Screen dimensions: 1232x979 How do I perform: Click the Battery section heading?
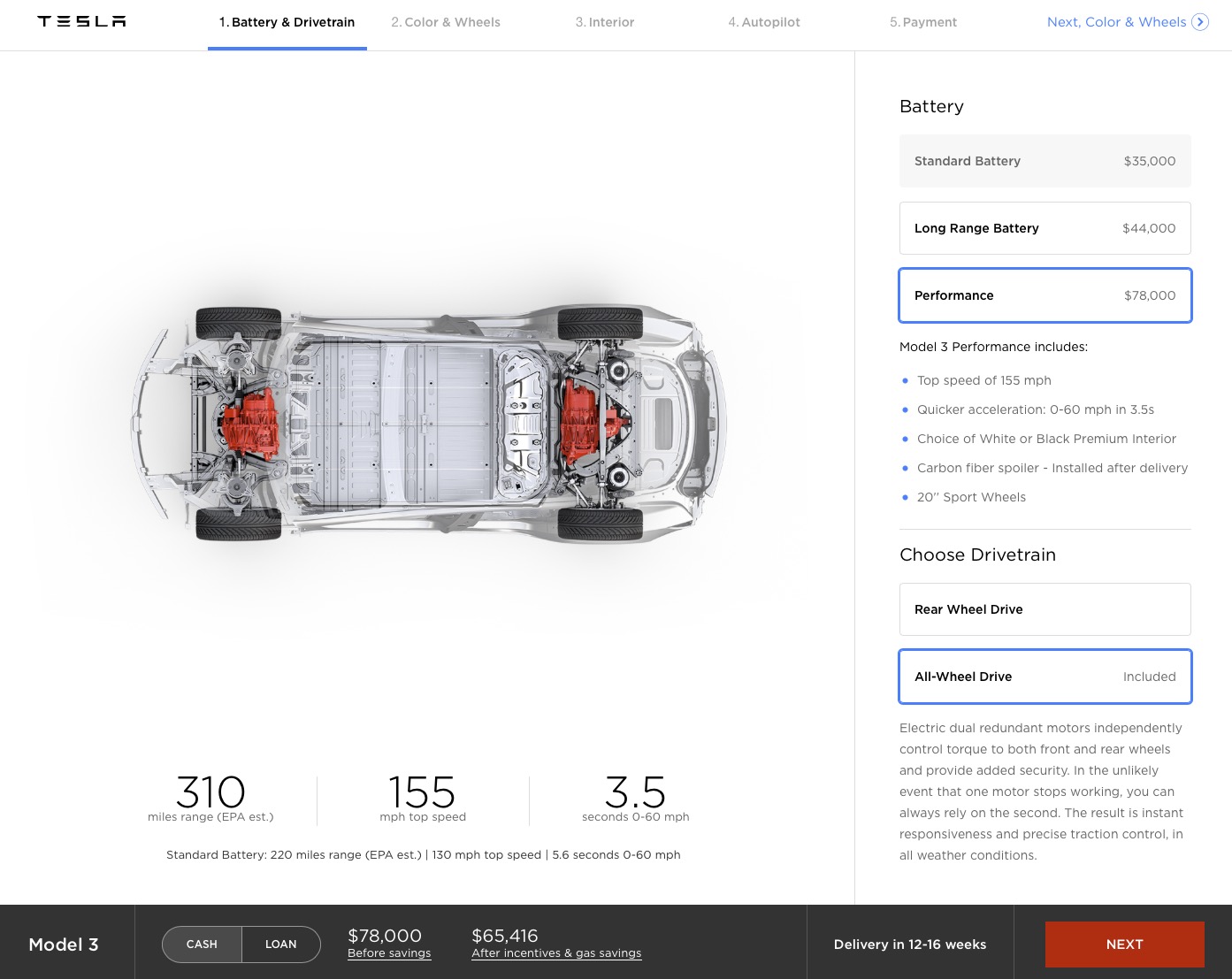(931, 106)
